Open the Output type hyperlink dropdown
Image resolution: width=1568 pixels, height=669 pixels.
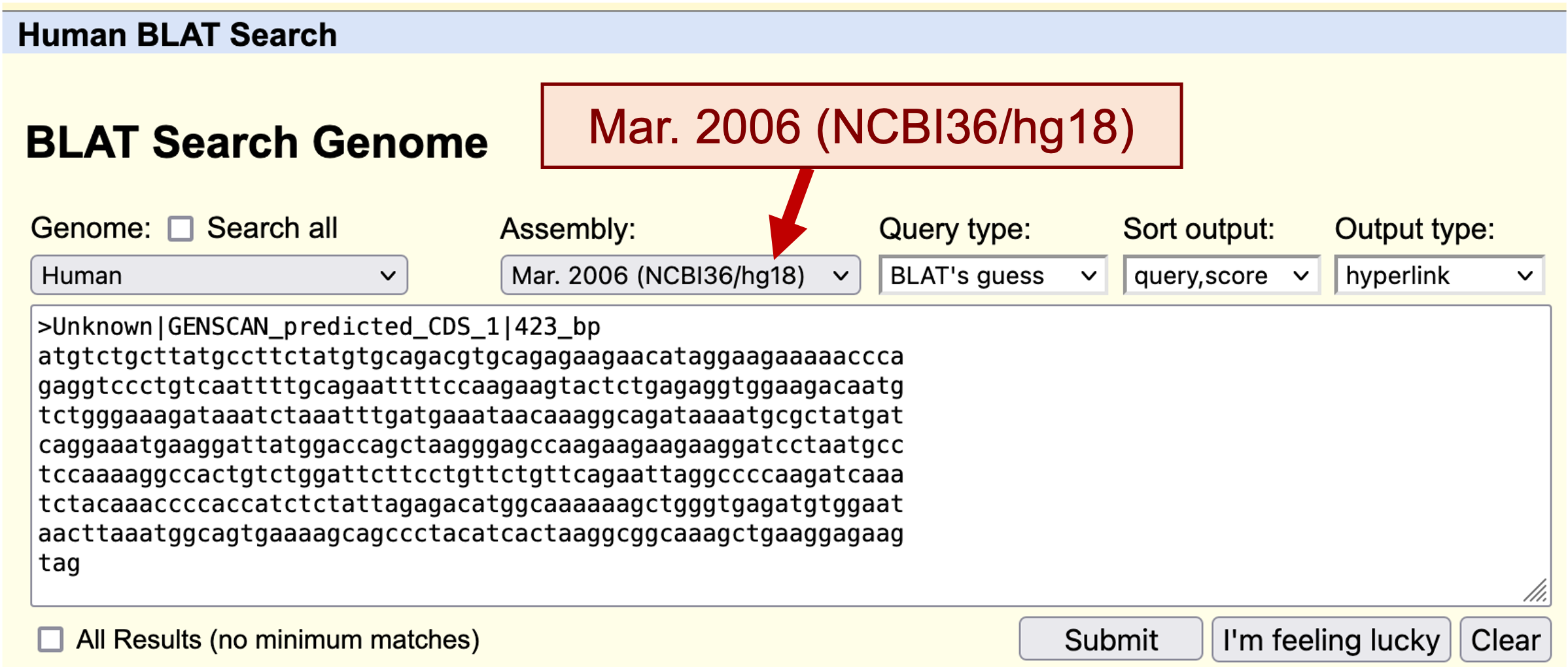(1439, 275)
